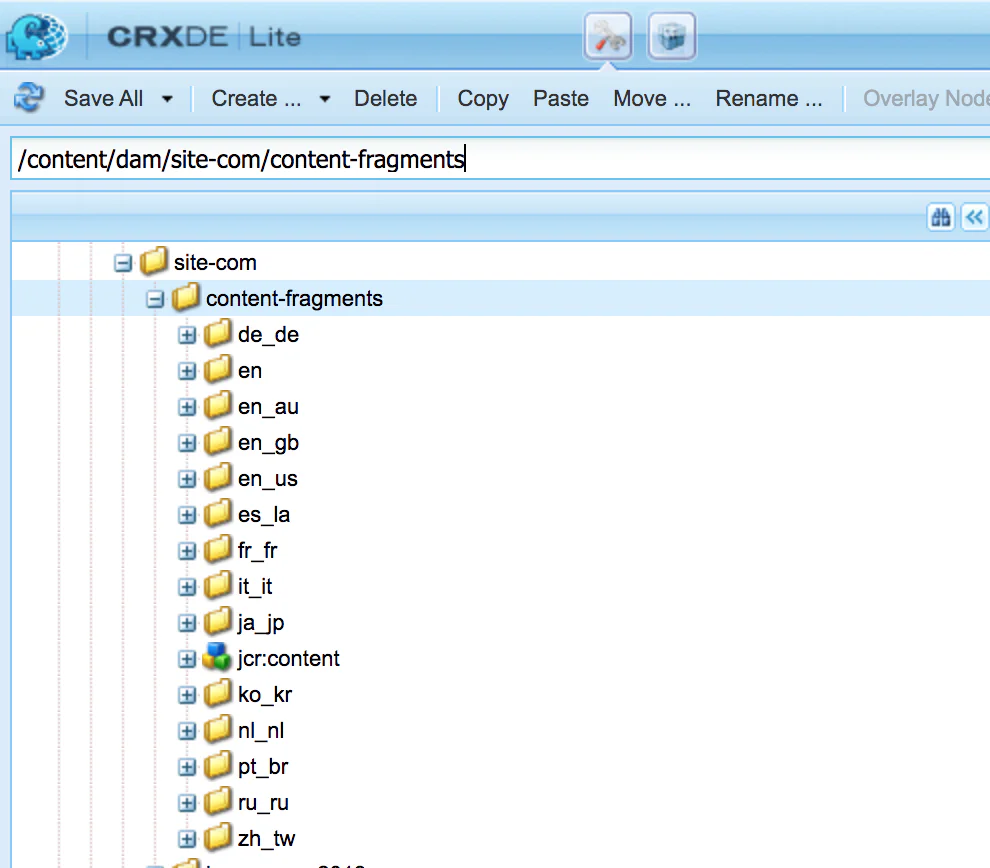Click the repository path input field
990x868 pixels.
pyautogui.click(x=500, y=158)
